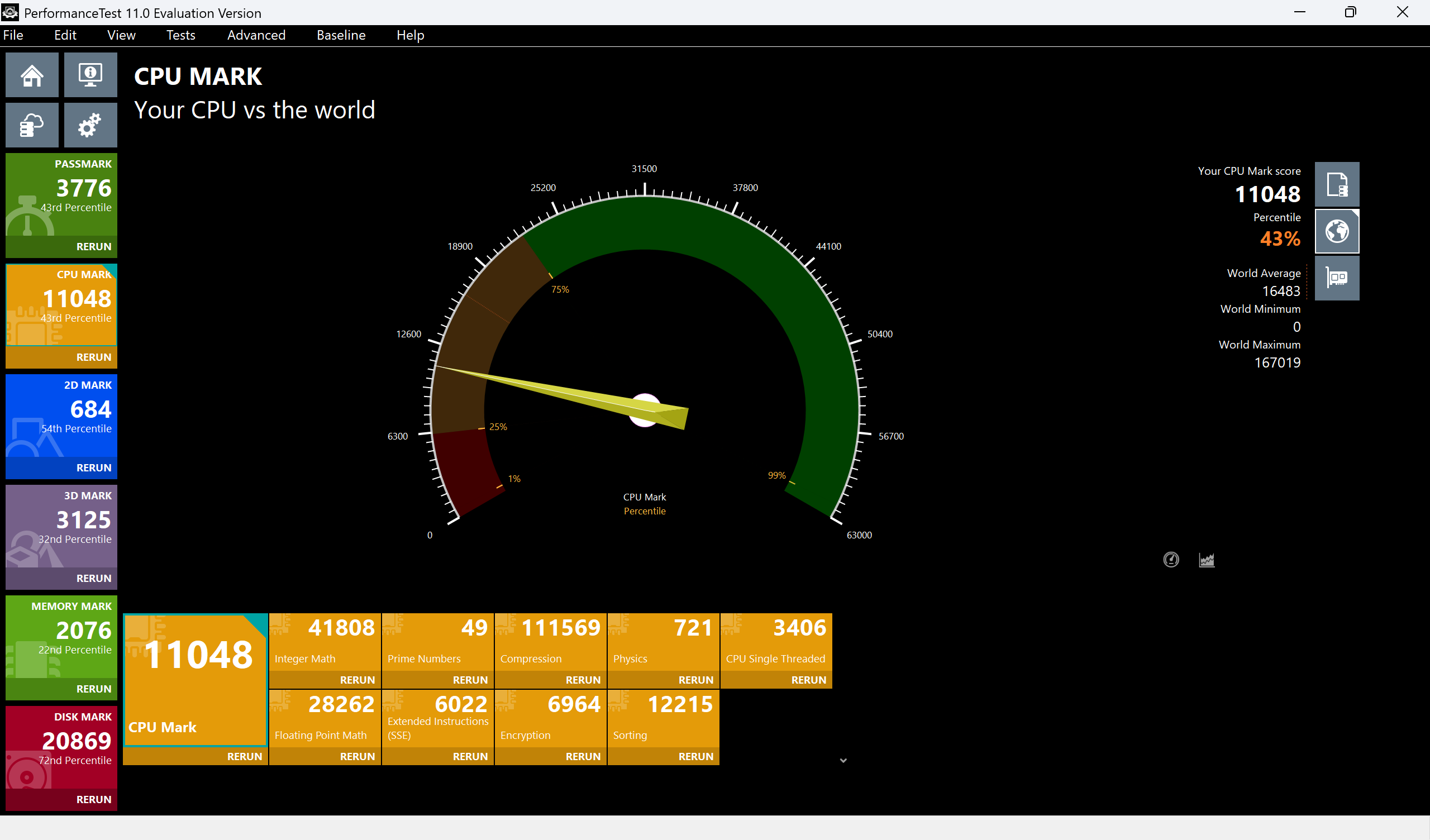1430x840 pixels.
Task: Click the Home icon button
Action: click(x=32, y=75)
